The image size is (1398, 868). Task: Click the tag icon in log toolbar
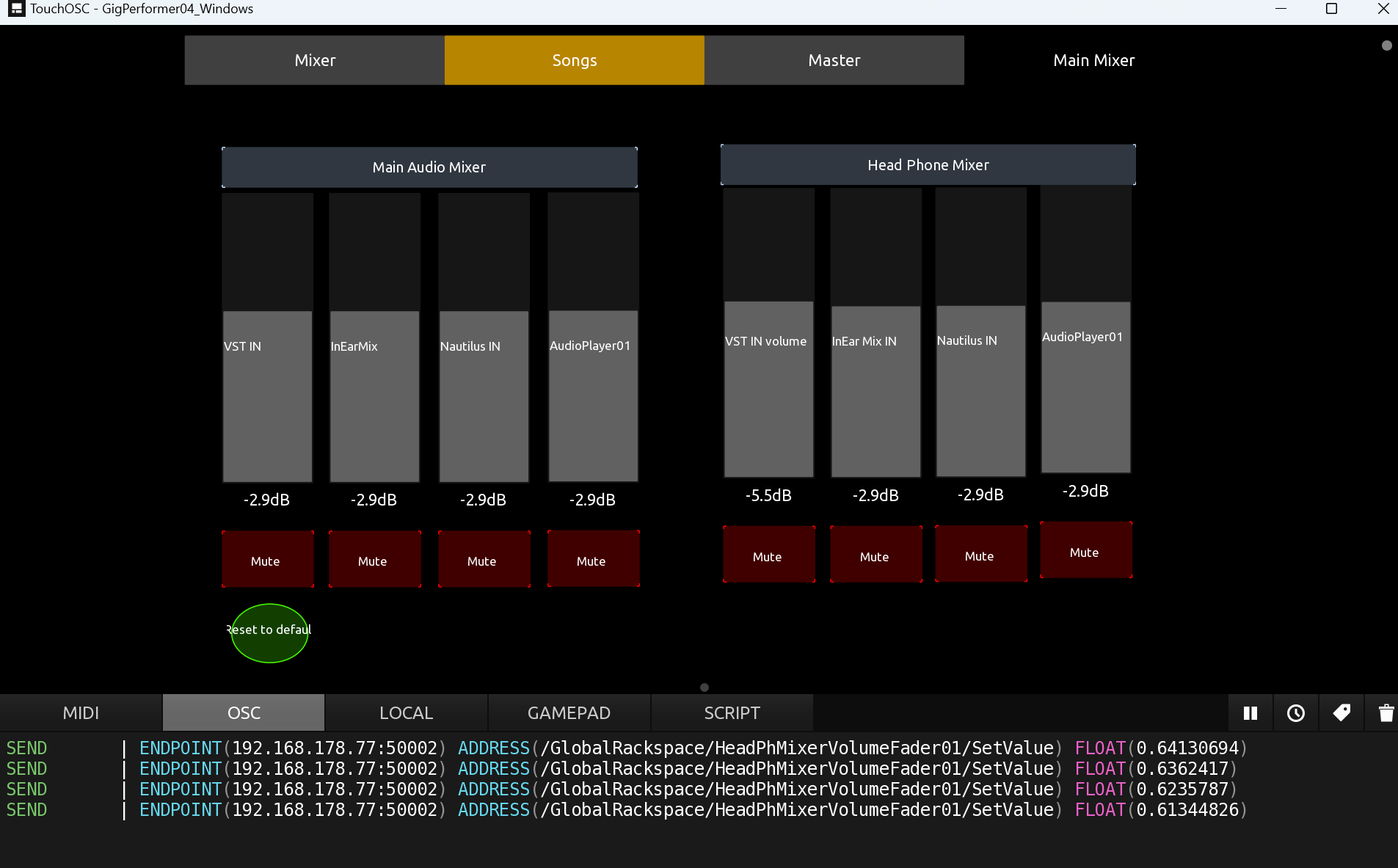(x=1341, y=713)
